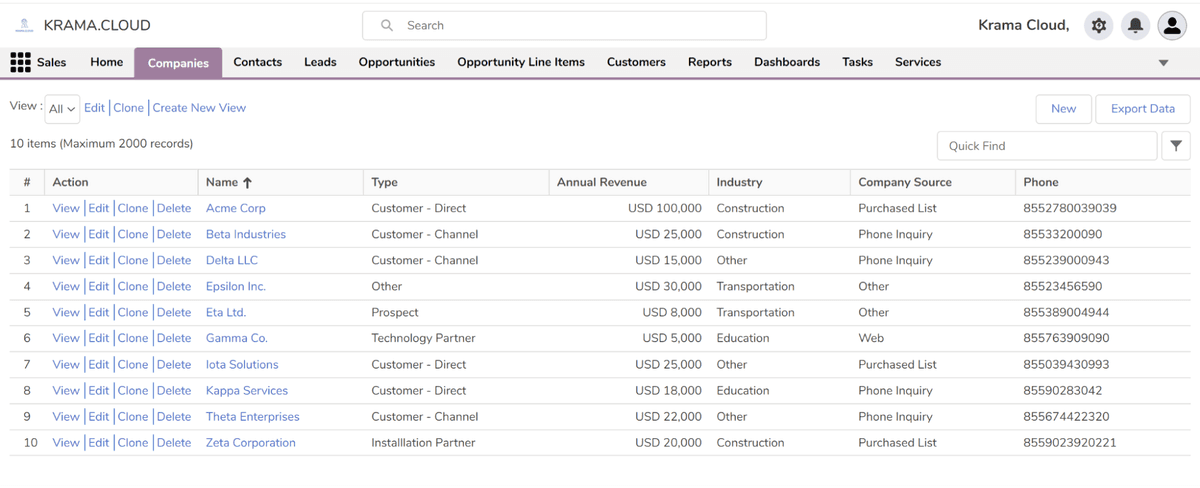Open the settings gear icon
The height and width of the screenshot is (488, 1200).
point(1099,26)
